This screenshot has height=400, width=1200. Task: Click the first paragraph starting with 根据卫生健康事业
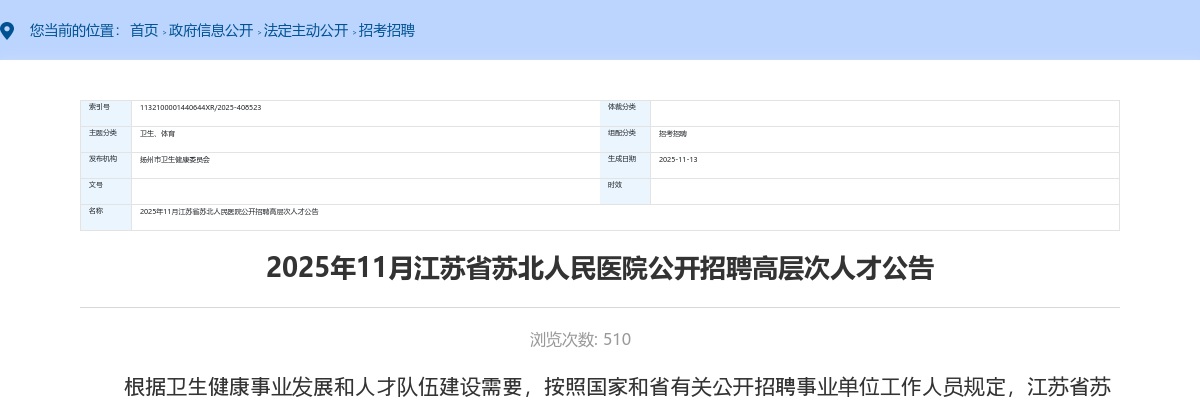[x=617, y=387]
